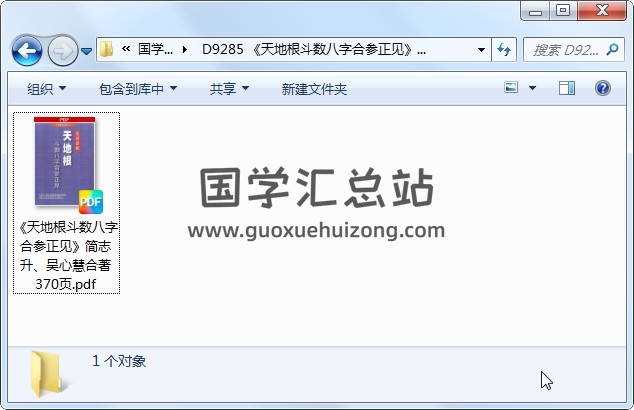This screenshot has width=634, height=410.
Task: Toggle the preview pane button
Action: (567, 88)
